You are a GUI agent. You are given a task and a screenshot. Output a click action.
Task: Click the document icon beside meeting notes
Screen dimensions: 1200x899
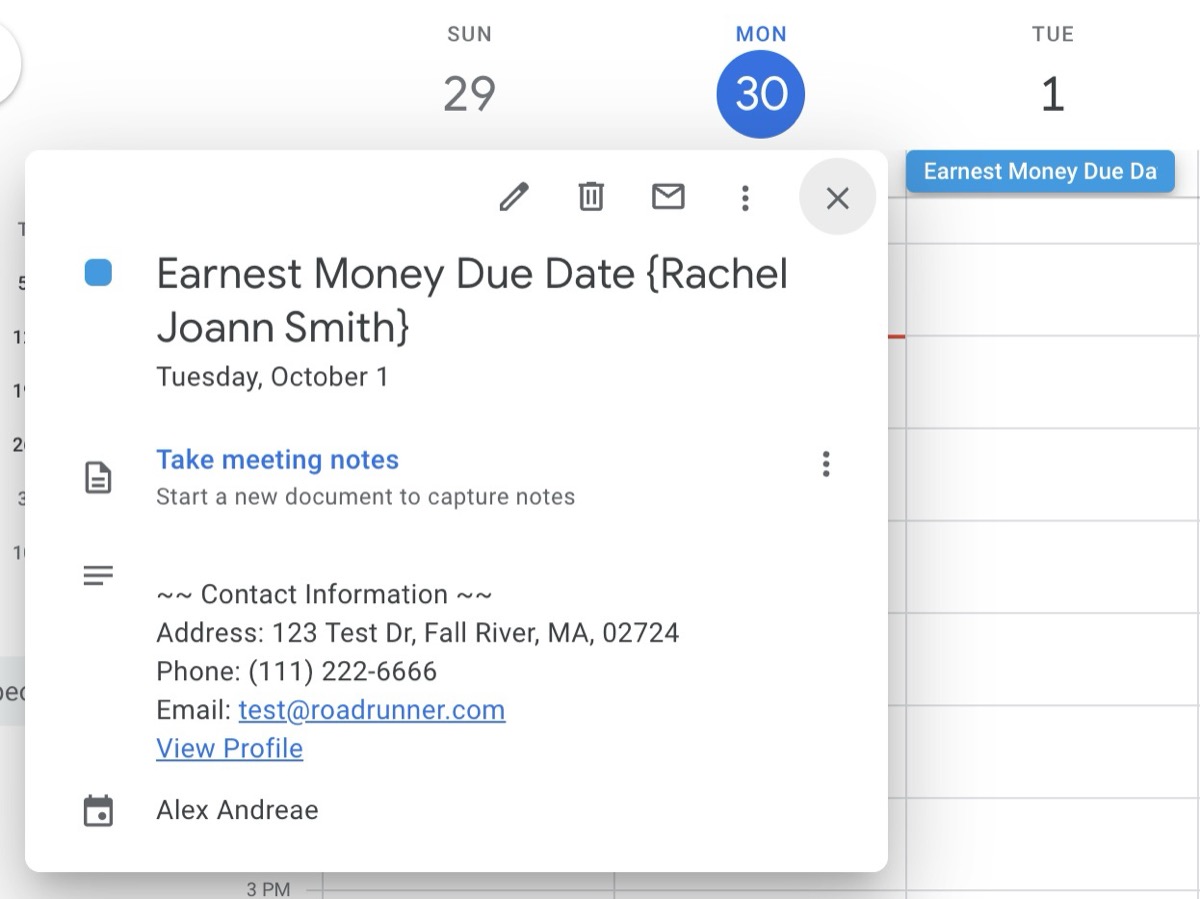(x=98, y=477)
